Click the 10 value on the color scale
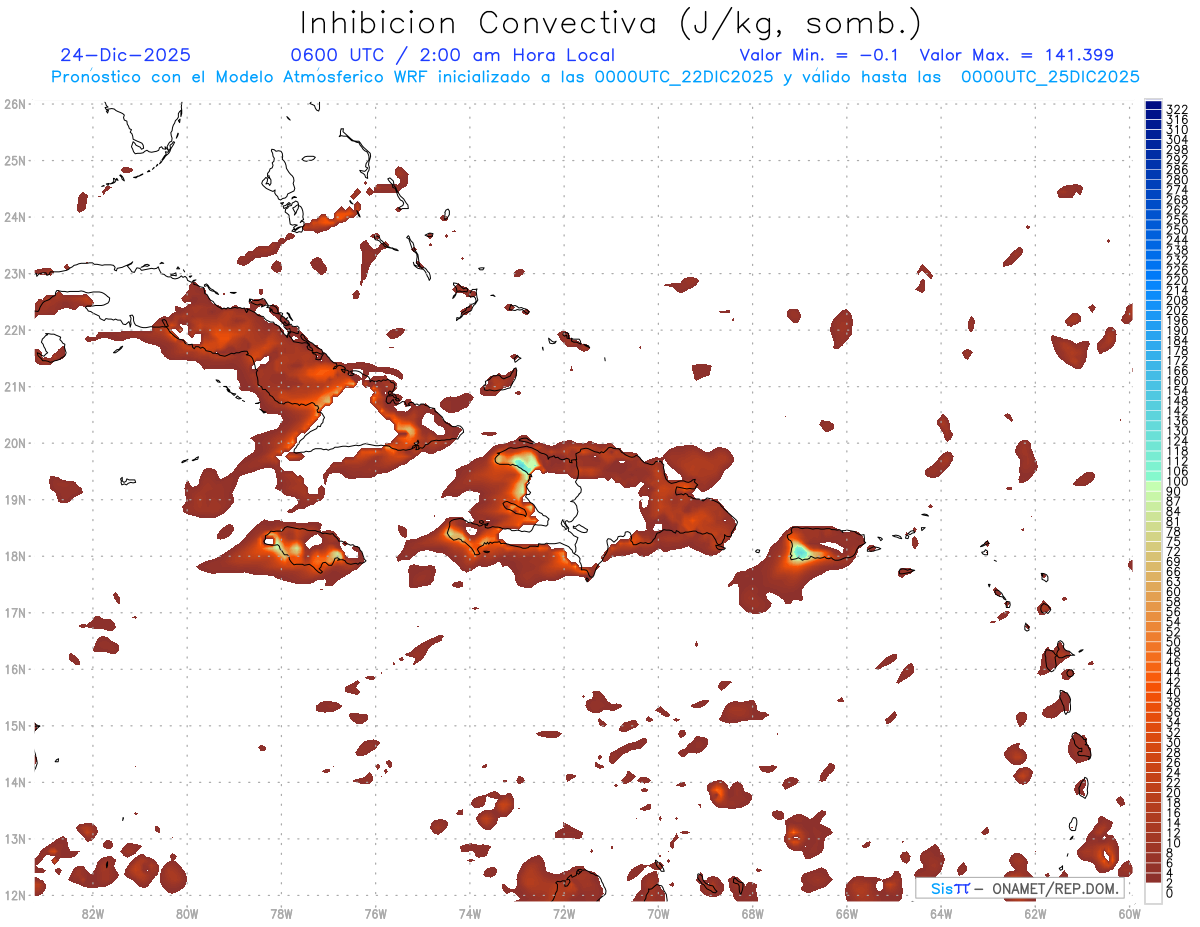Screen dimensions: 1200x927 pos(1174,842)
